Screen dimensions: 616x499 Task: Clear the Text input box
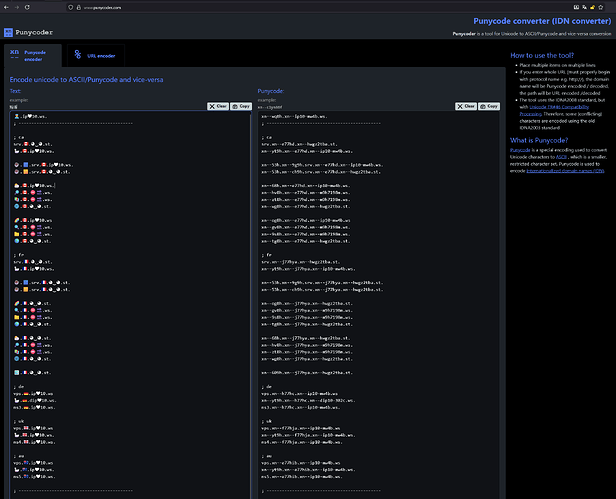click(218, 106)
